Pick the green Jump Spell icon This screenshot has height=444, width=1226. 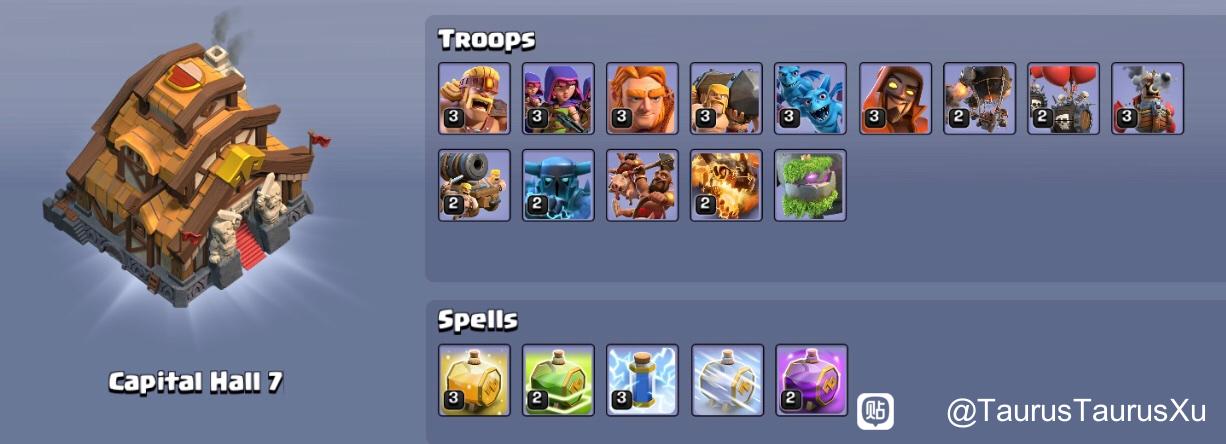pyautogui.click(x=559, y=380)
